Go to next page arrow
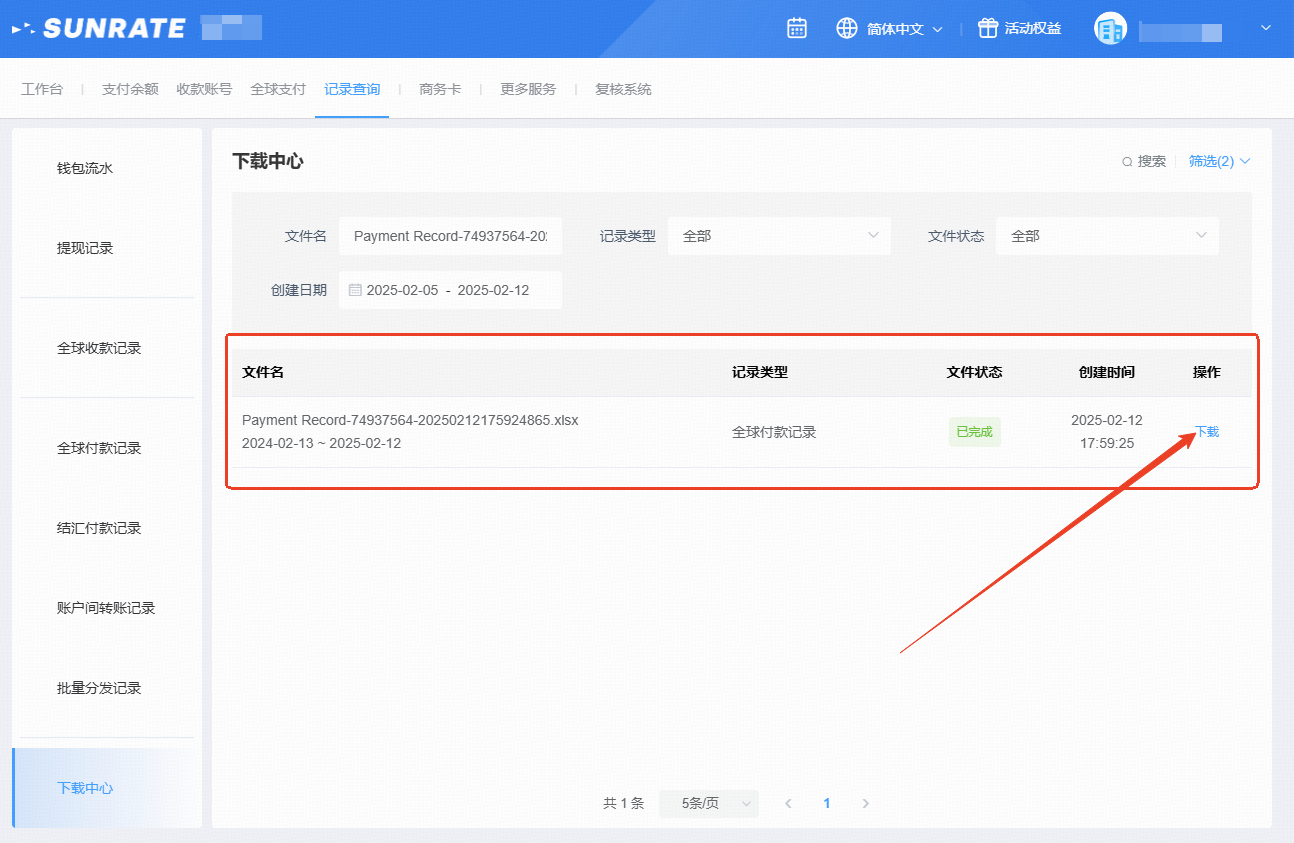 (x=866, y=803)
